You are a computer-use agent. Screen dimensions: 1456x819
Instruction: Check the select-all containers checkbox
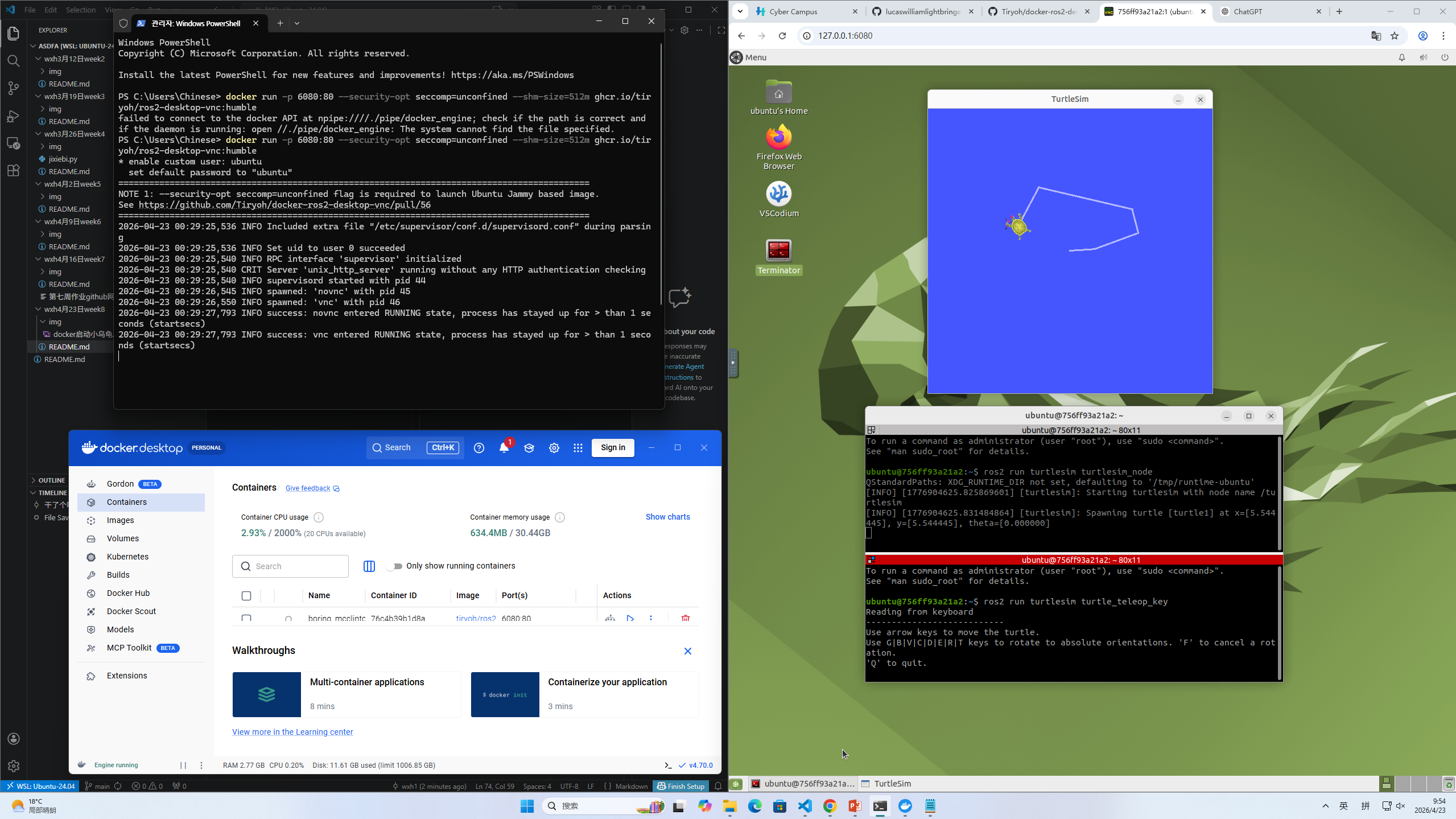coord(246,596)
